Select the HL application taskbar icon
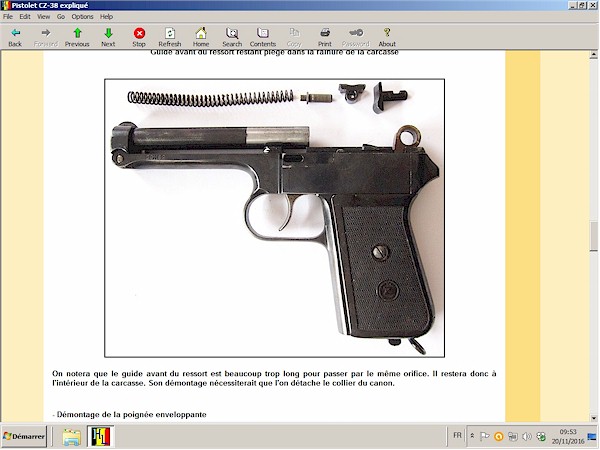This screenshot has width=600, height=450. pyautogui.click(x=101, y=437)
